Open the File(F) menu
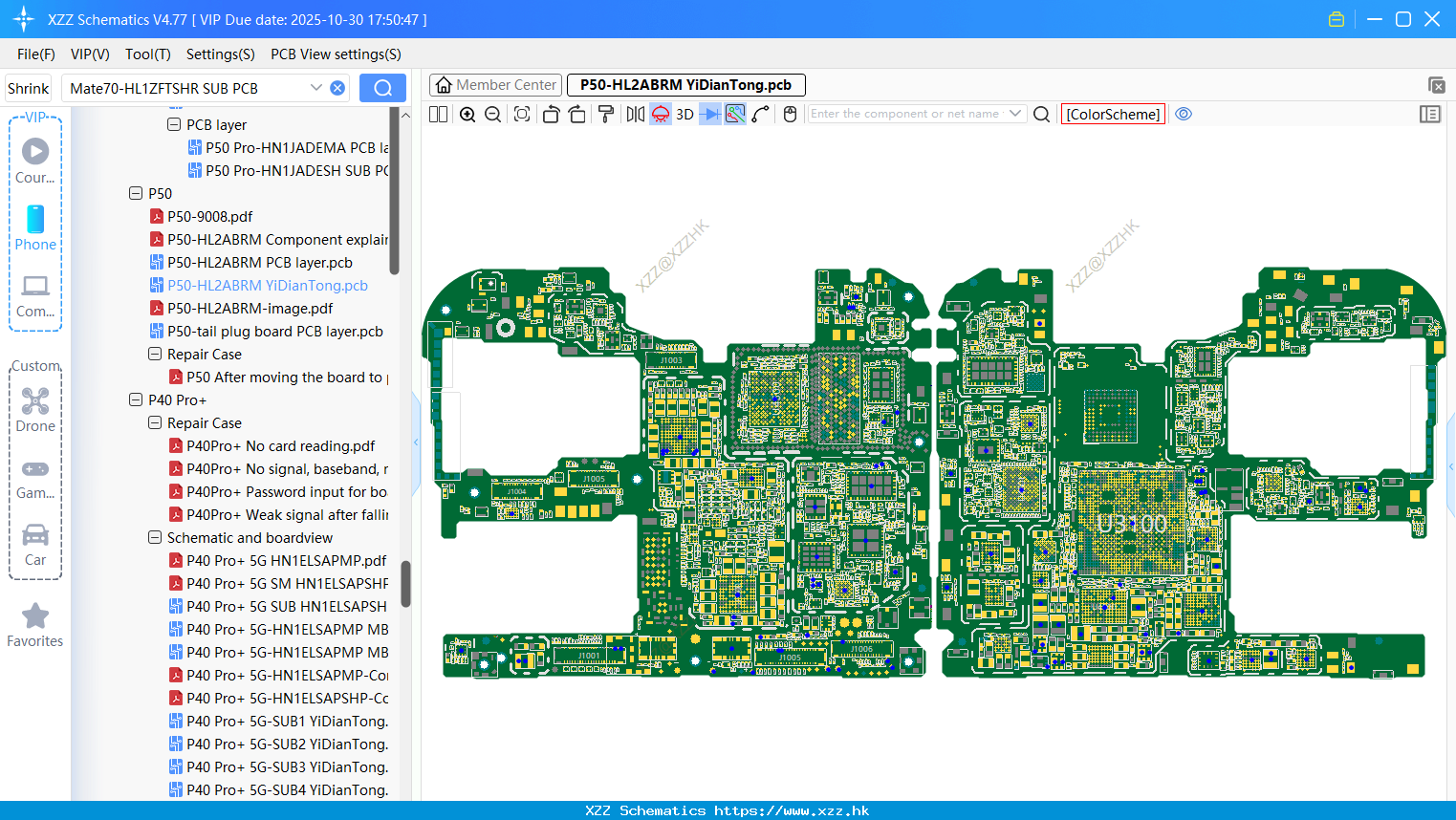Viewport: 1456px width, 820px height. (36, 54)
